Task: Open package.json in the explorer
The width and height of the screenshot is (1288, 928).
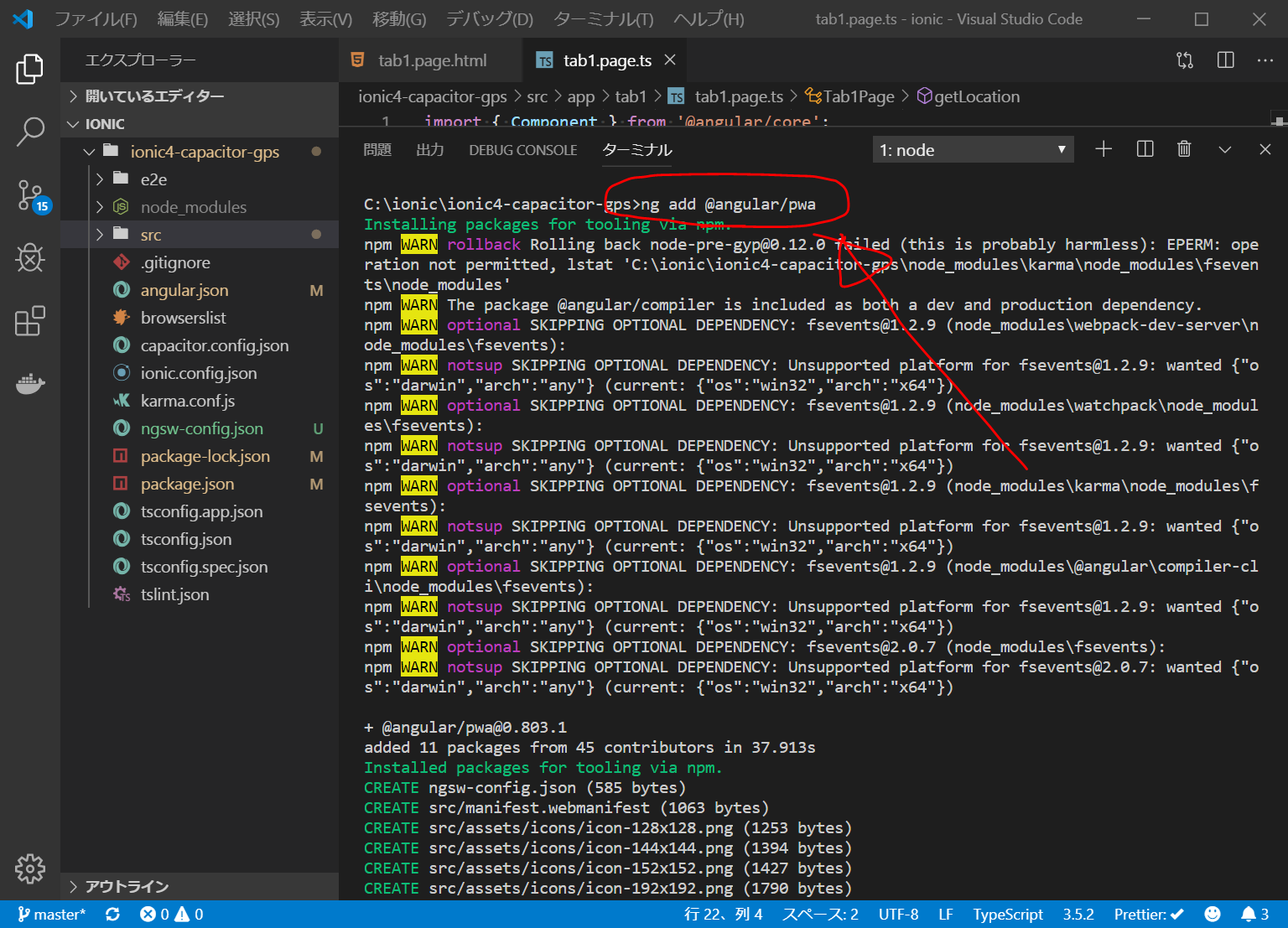Action: point(187,484)
